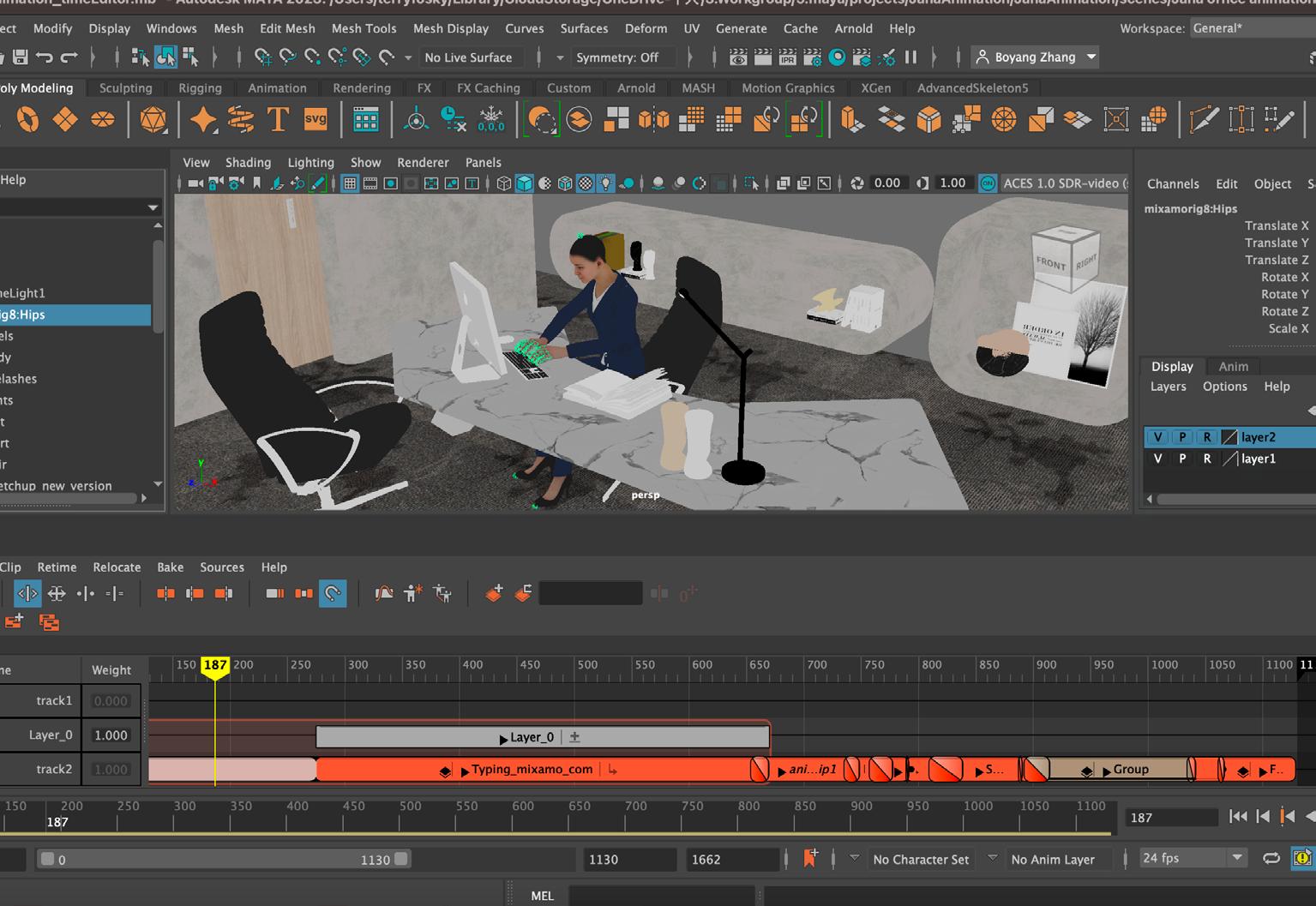Jump to start of playback range

(1238, 817)
